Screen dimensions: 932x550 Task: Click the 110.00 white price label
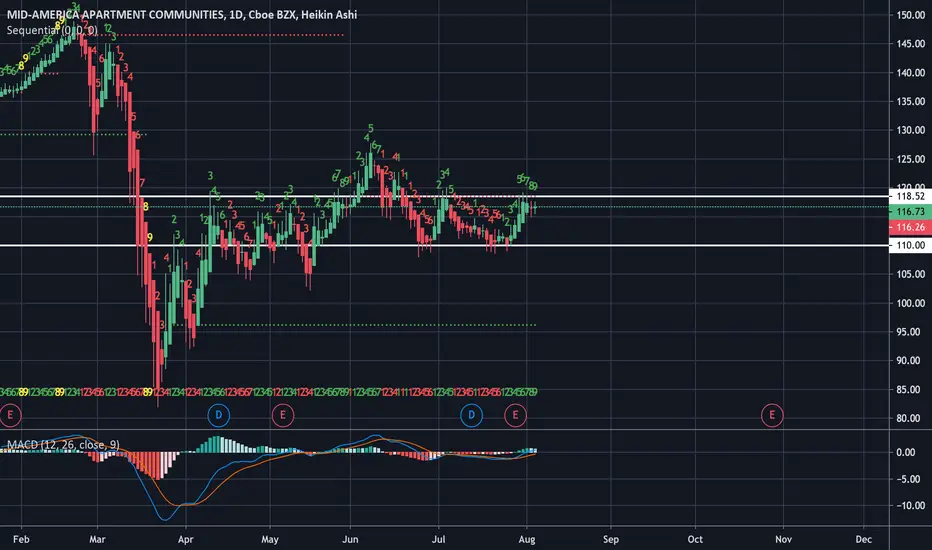[910, 245]
